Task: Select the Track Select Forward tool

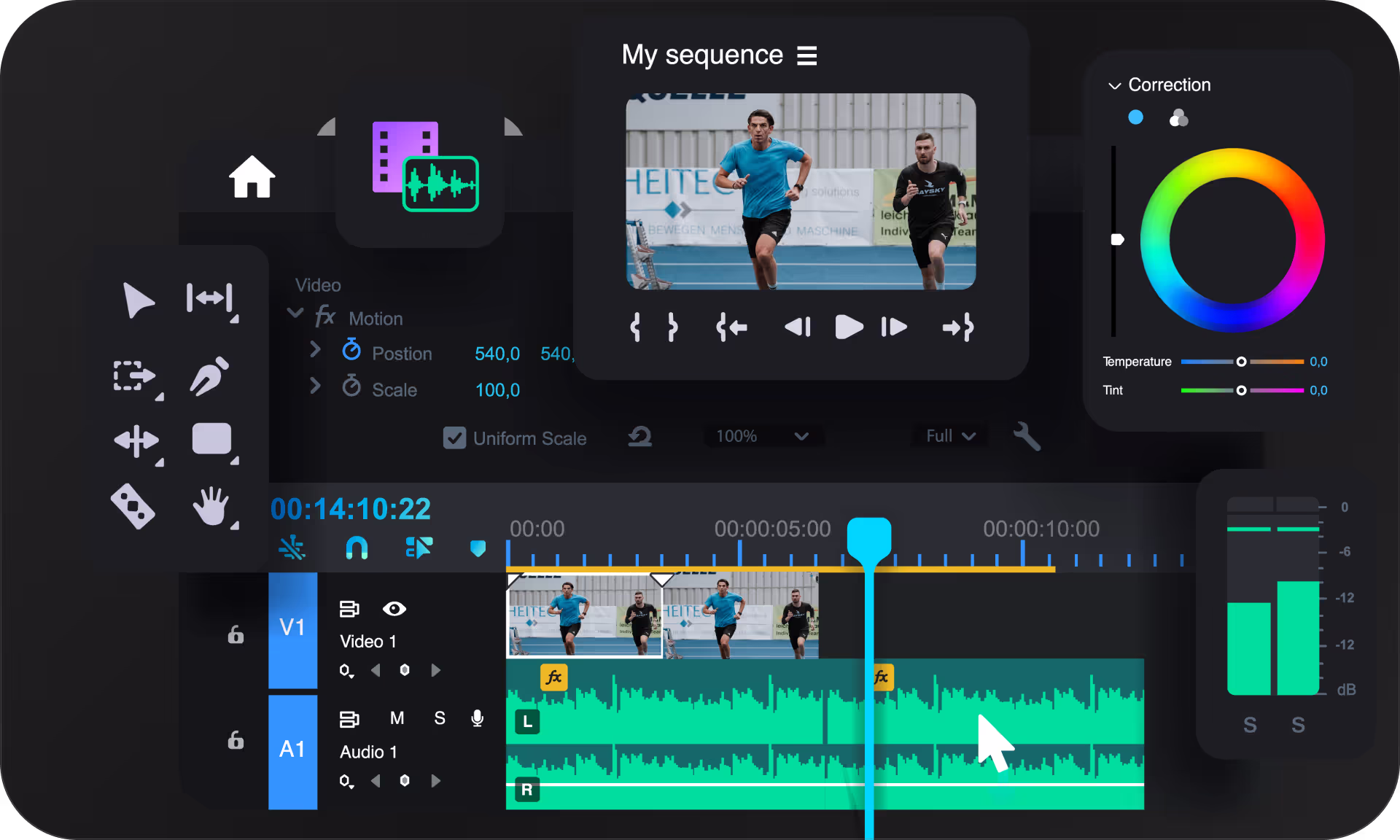Action: click(x=134, y=376)
